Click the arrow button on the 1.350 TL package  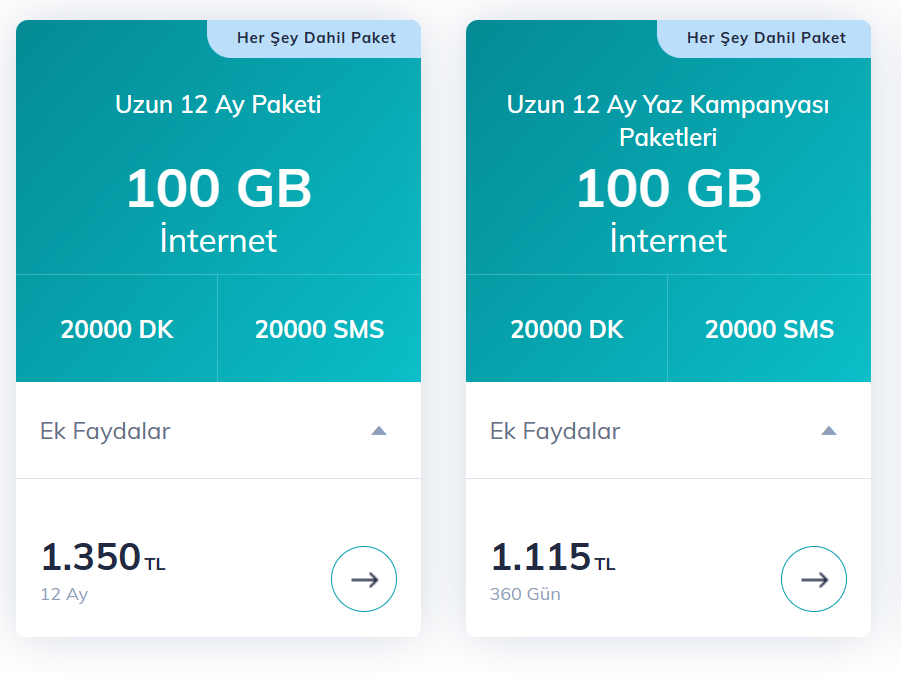(x=364, y=579)
